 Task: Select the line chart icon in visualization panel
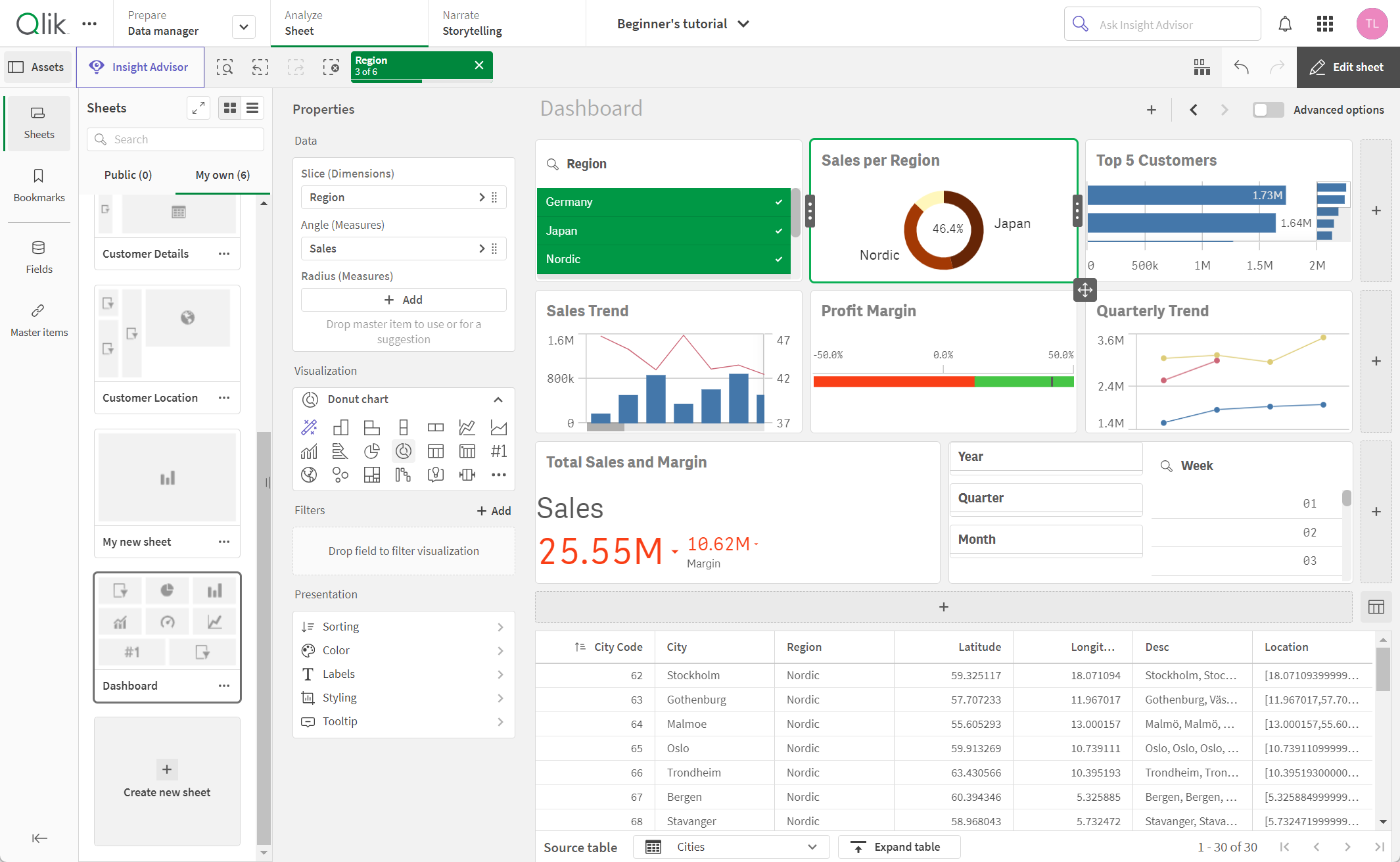tap(466, 427)
